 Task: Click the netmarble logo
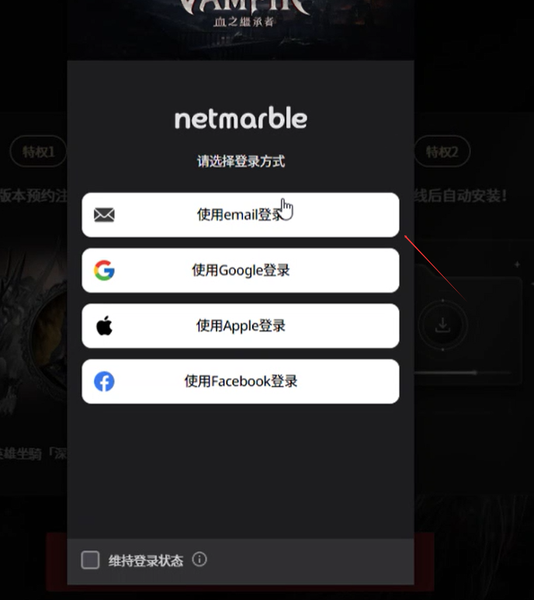[241, 118]
